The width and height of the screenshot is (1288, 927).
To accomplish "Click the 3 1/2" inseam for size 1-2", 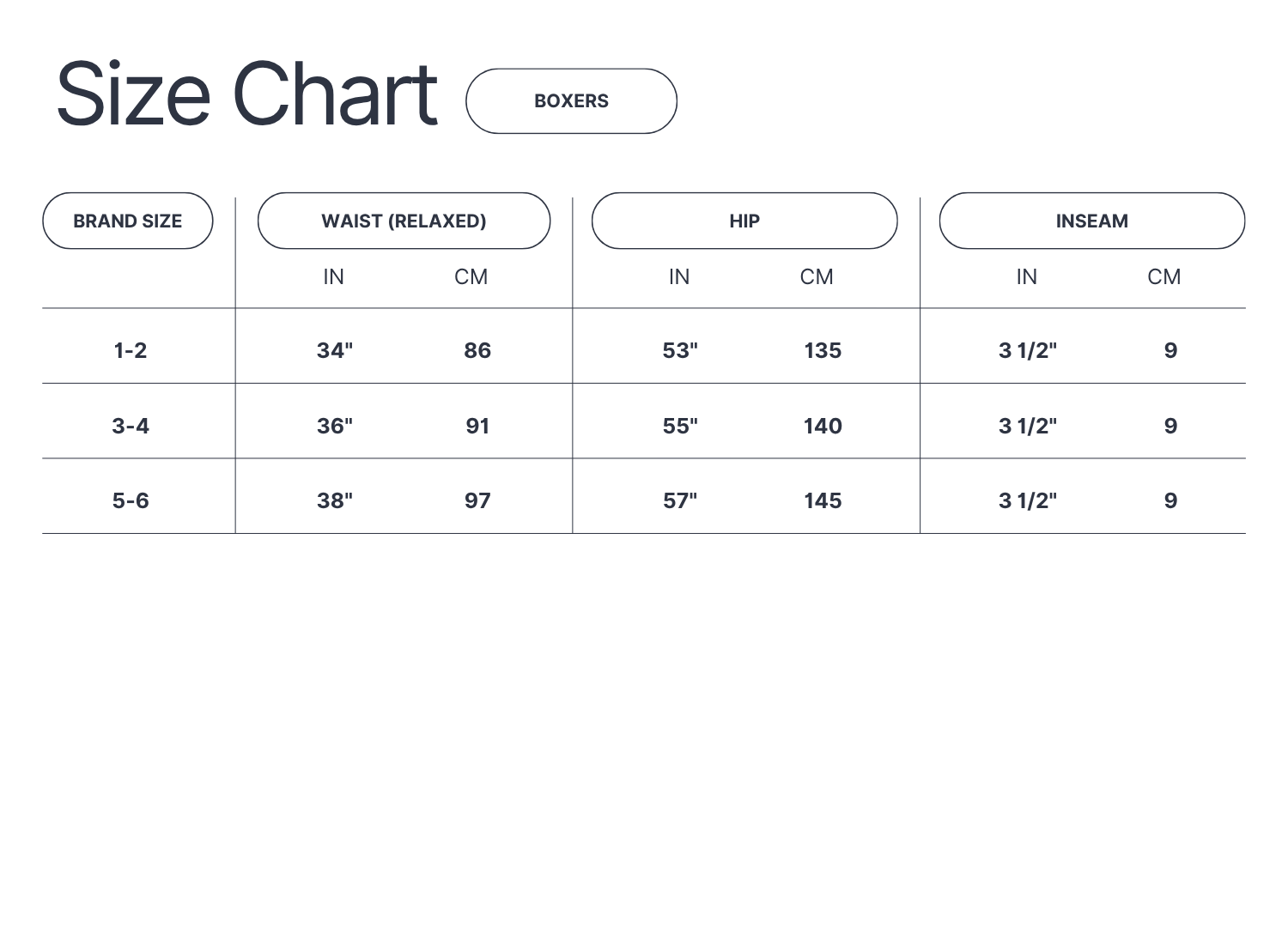I will (x=1028, y=350).
